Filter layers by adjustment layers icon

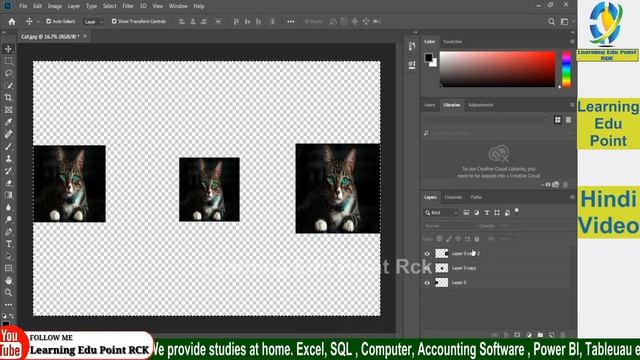coord(476,213)
